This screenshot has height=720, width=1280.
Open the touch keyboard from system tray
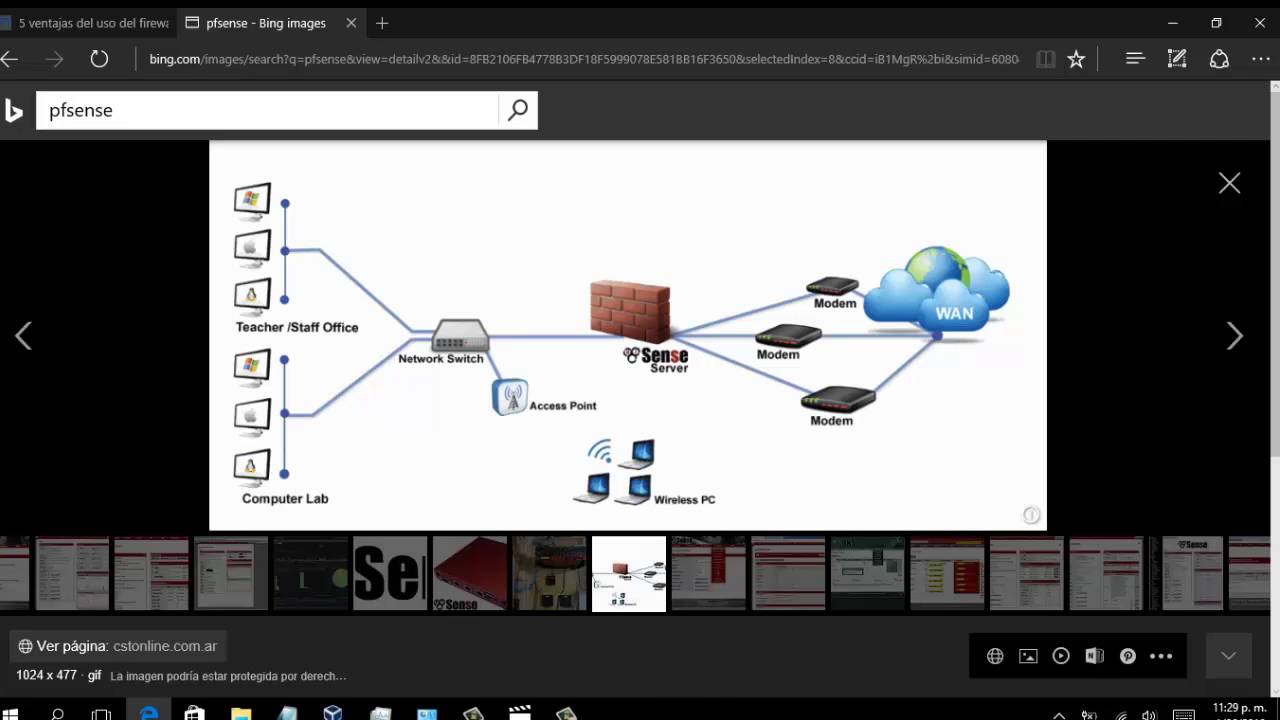click(x=1183, y=715)
